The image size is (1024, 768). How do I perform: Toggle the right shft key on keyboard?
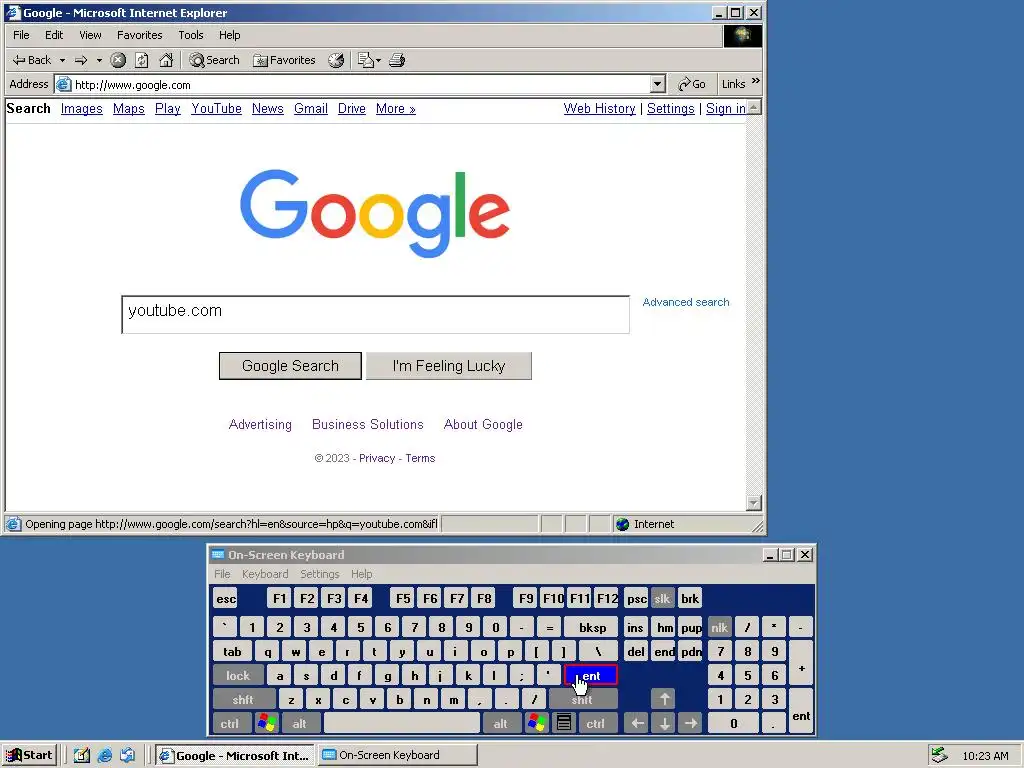[x=583, y=700]
